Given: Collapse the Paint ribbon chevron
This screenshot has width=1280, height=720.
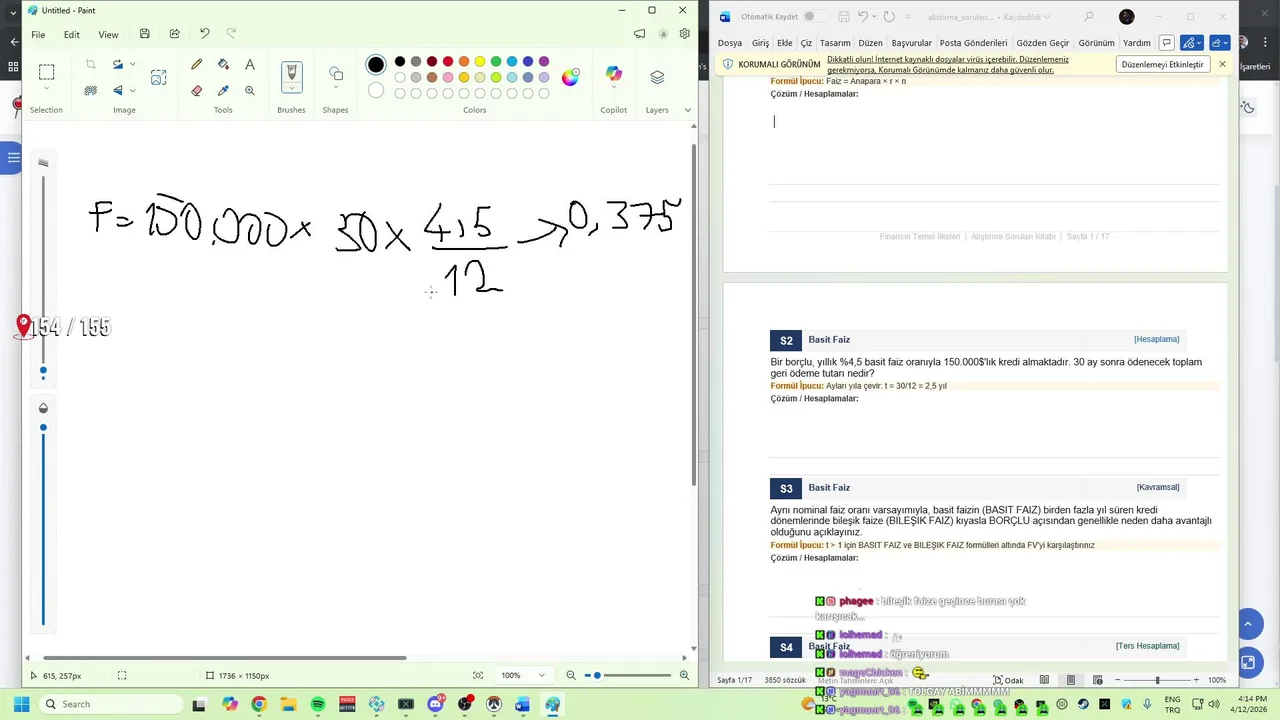Looking at the screenshot, I should [687, 110].
